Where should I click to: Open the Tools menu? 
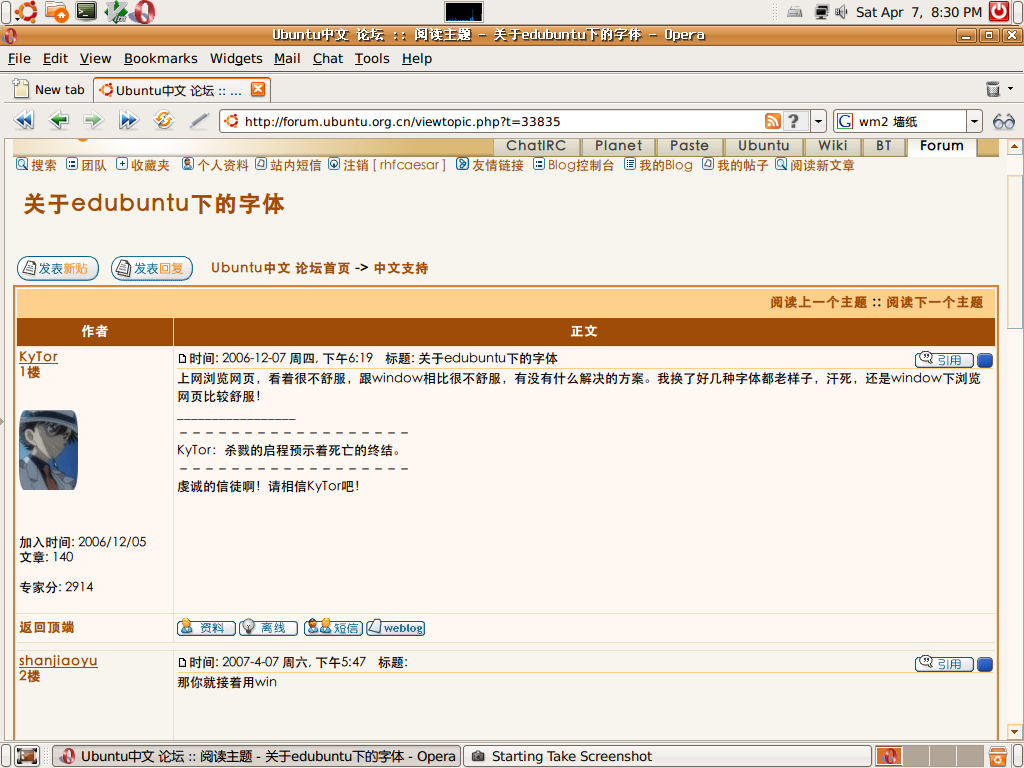[x=372, y=59]
